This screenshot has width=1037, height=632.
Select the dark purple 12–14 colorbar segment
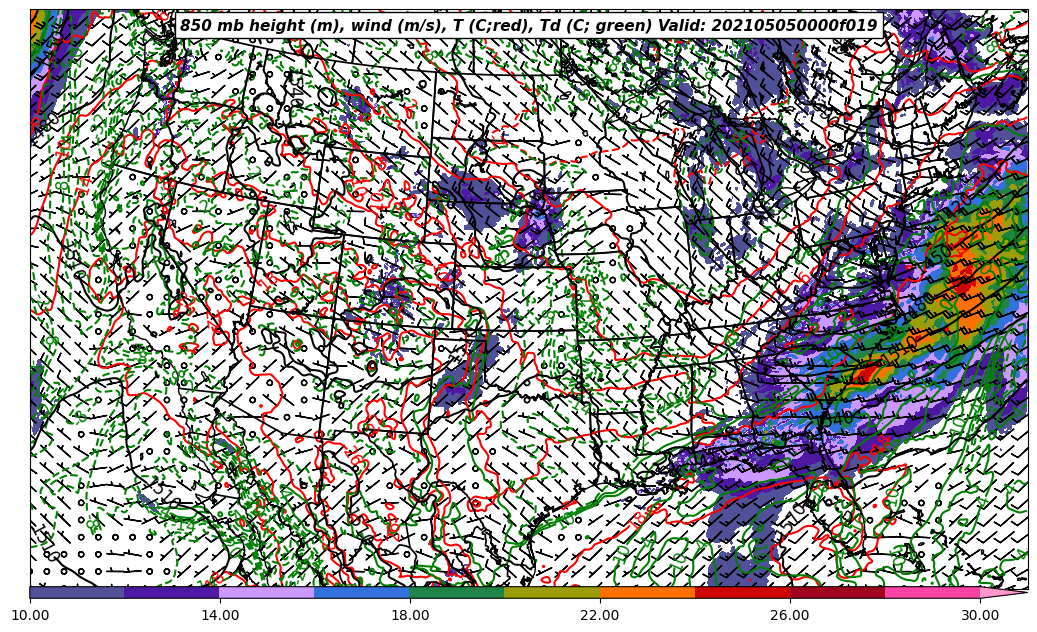(172, 592)
